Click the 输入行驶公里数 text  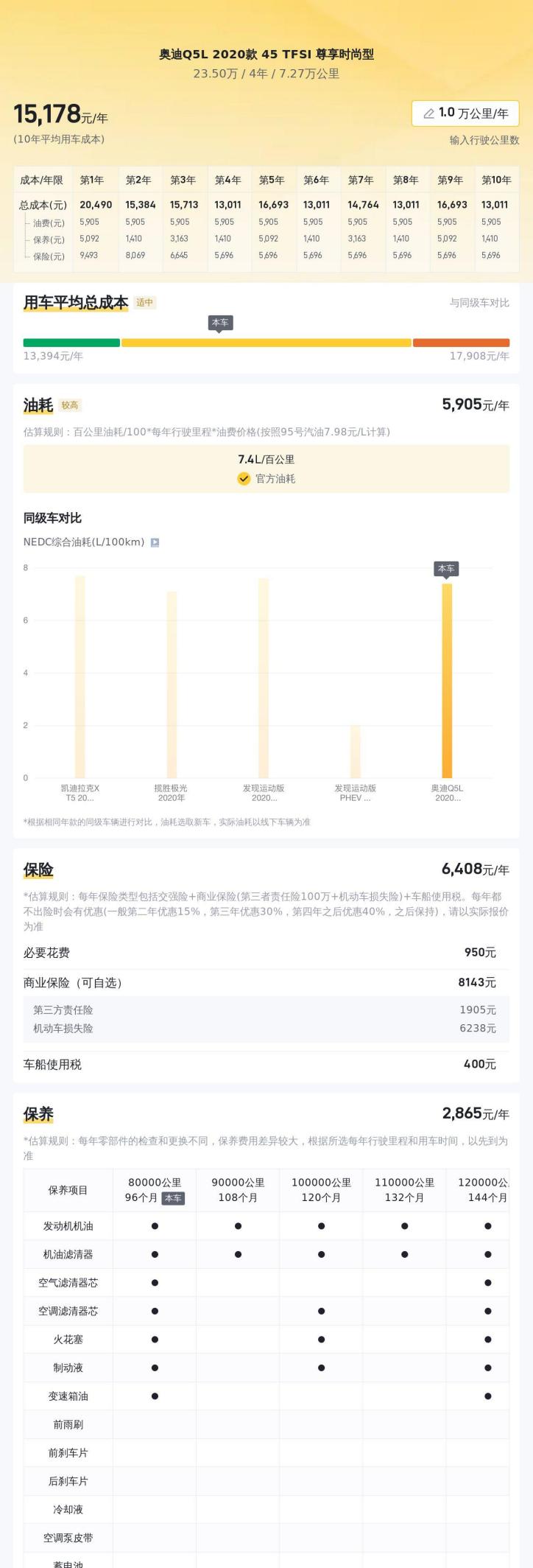coord(484,140)
